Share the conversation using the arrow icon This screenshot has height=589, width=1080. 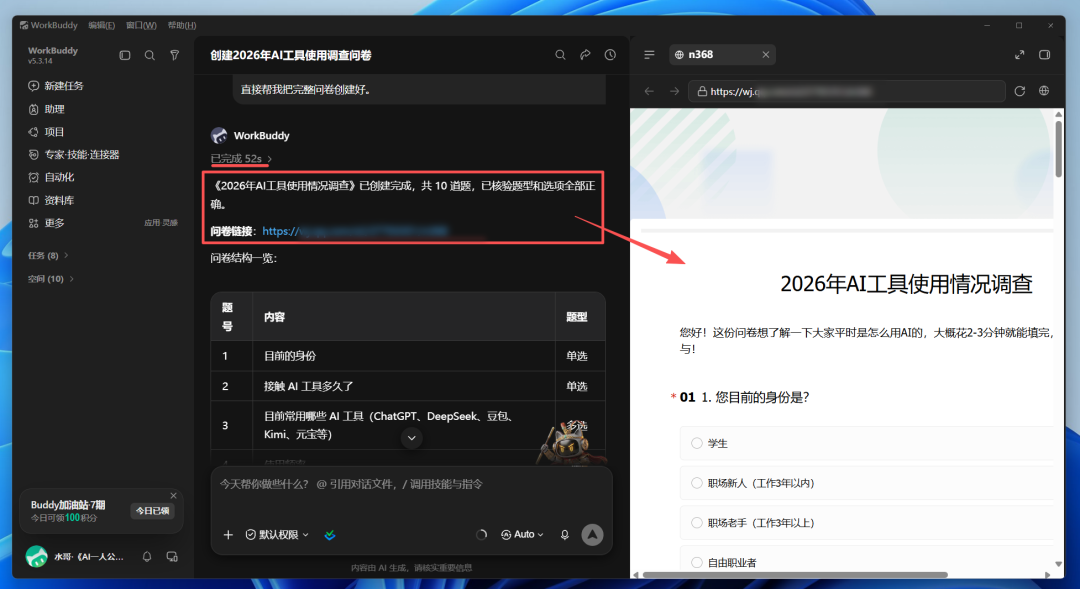(x=585, y=55)
